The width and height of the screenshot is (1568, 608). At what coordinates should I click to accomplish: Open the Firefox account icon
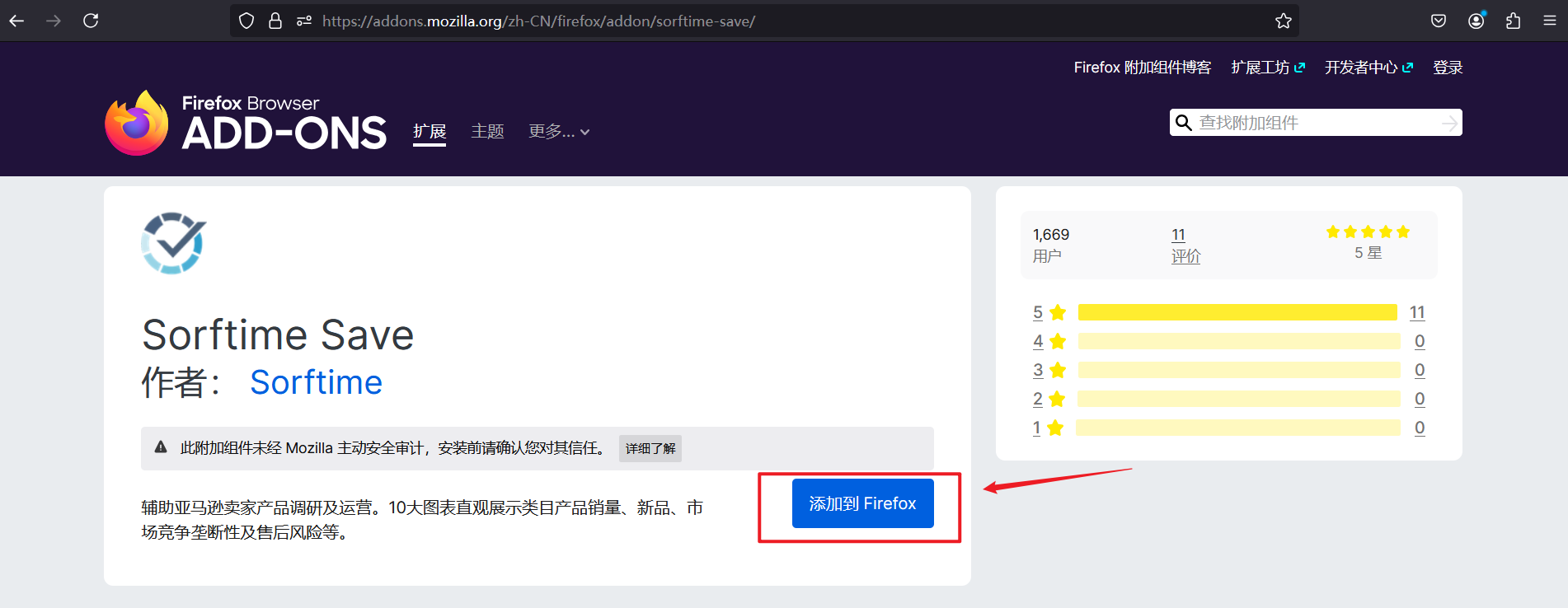coord(1476,21)
